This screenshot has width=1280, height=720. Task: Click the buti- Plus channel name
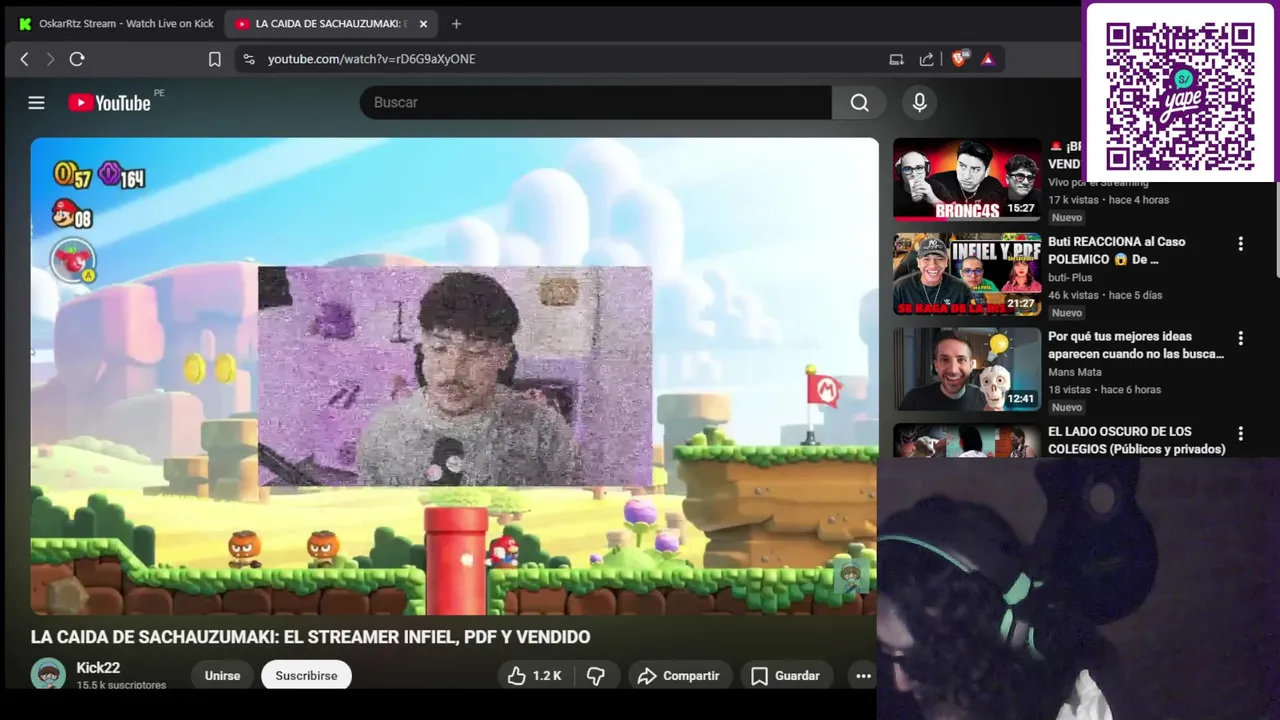(1070, 277)
